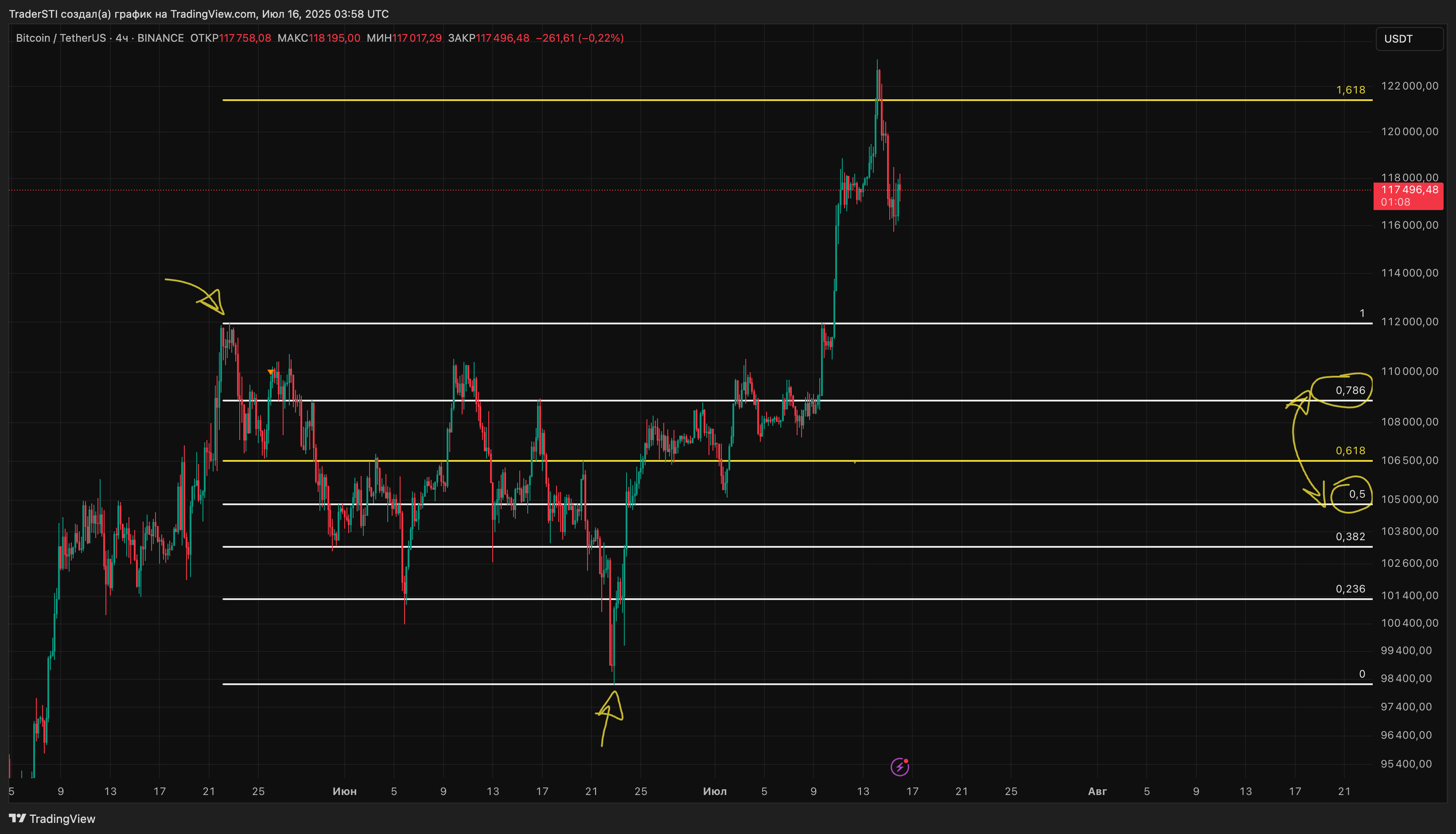Click the Bitcoin / TetherUS symbol title

point(61,38)
